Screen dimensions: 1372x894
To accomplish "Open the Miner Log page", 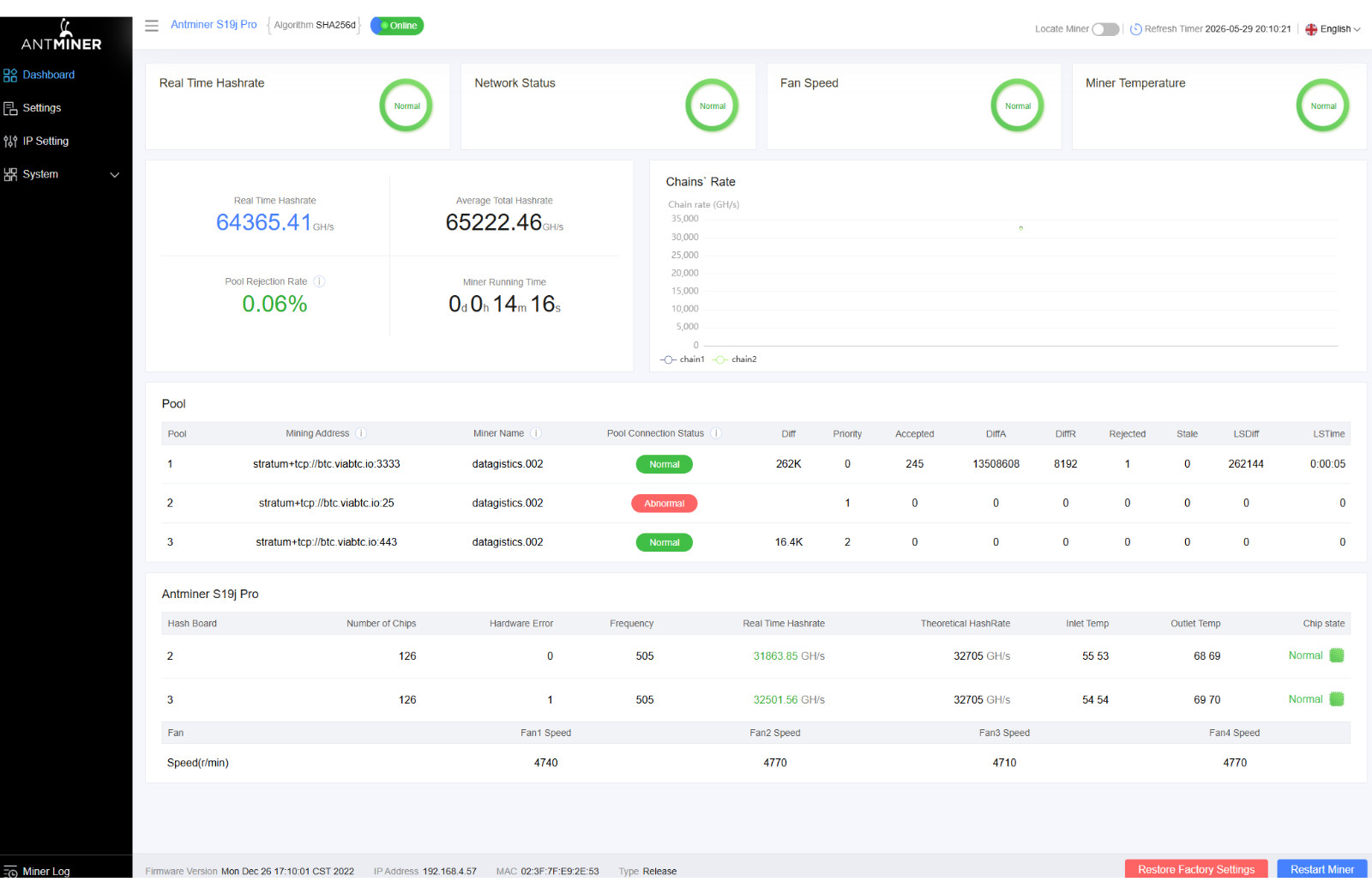I will pyautogui.click(x=46, y=871).
